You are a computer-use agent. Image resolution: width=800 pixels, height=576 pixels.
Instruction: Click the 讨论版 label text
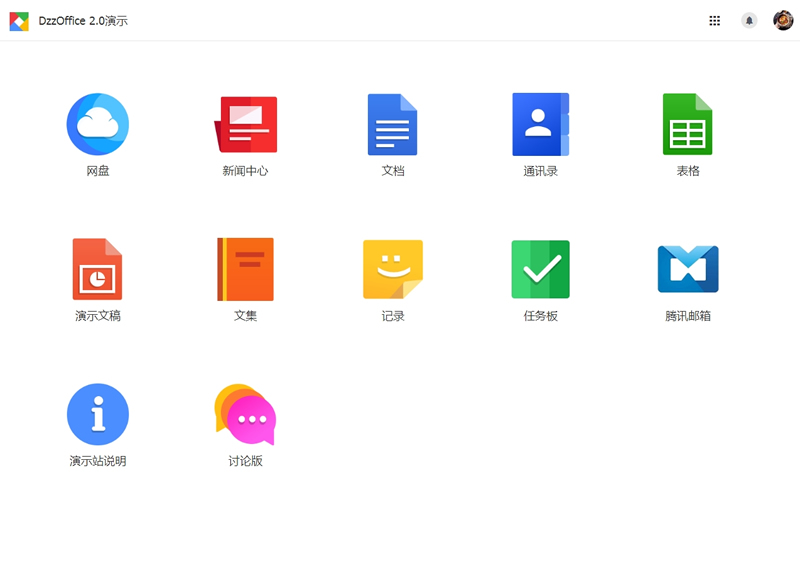[245, 461]
